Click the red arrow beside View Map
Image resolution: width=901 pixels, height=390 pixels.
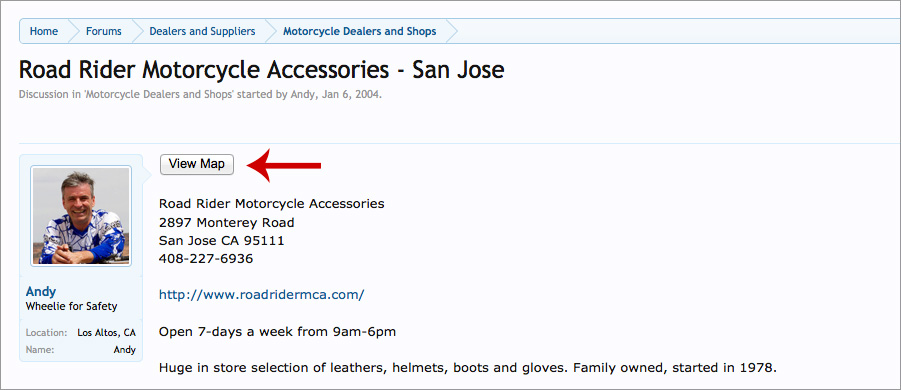coord(284,165)
